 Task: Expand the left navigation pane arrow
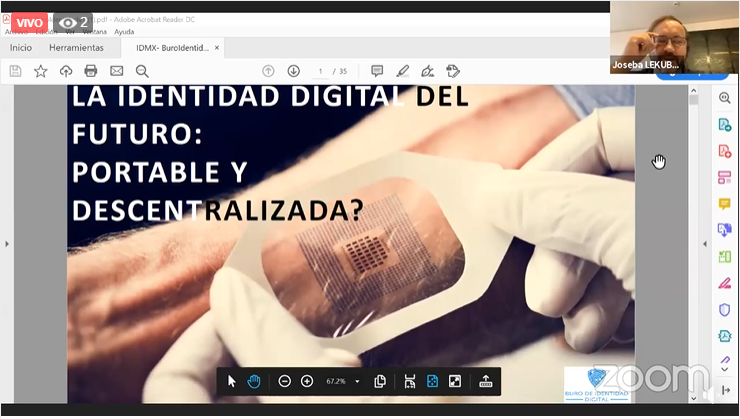pos(7,244)
